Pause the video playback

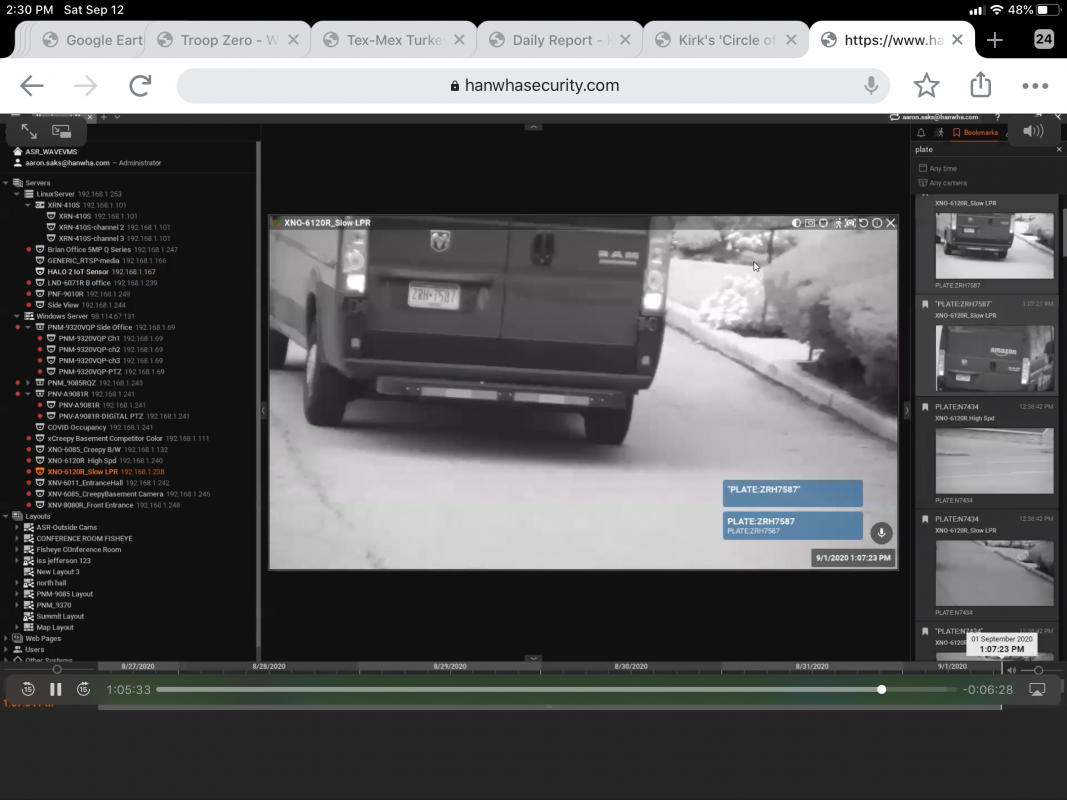point(56,689)
